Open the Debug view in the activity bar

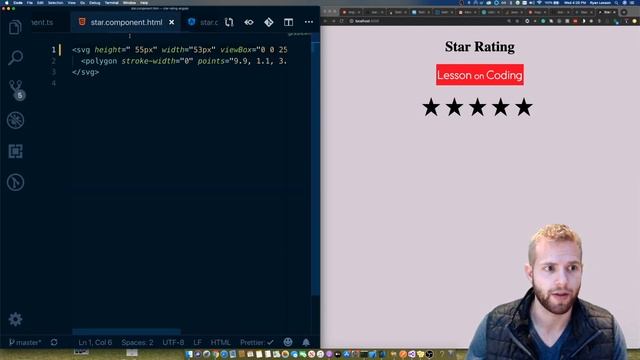16,120
